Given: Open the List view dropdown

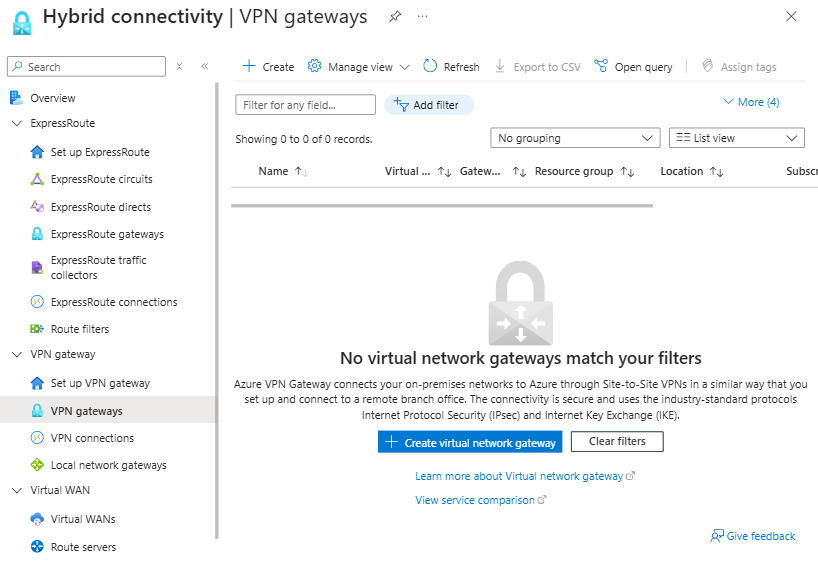Looking at the screenshot, I should coord(737,138).
